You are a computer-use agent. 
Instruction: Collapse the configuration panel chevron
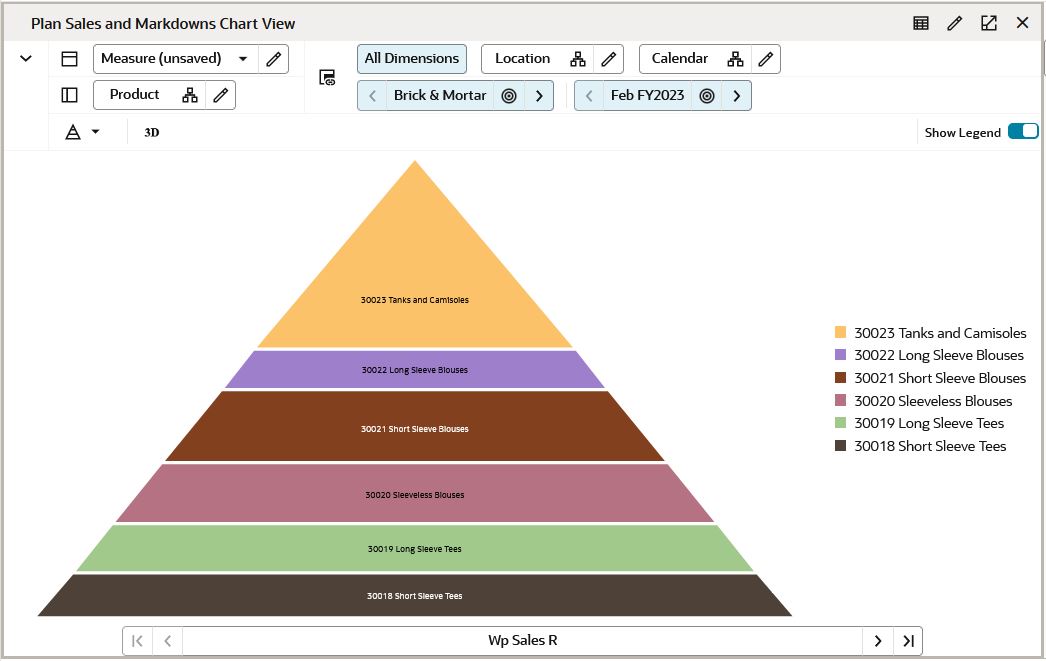[x=25, y=58]
